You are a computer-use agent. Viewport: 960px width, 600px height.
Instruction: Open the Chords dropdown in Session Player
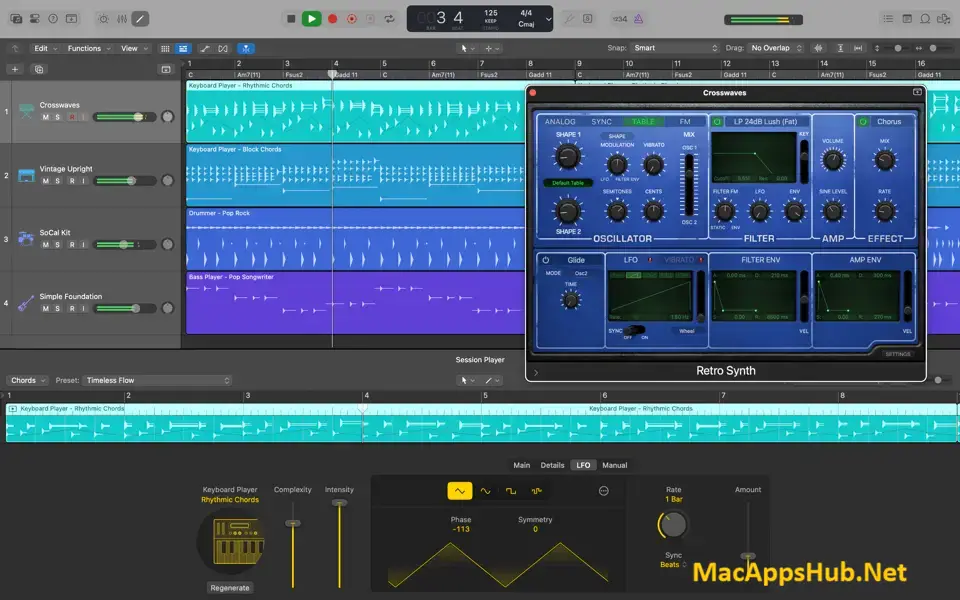tap(28, 380)
